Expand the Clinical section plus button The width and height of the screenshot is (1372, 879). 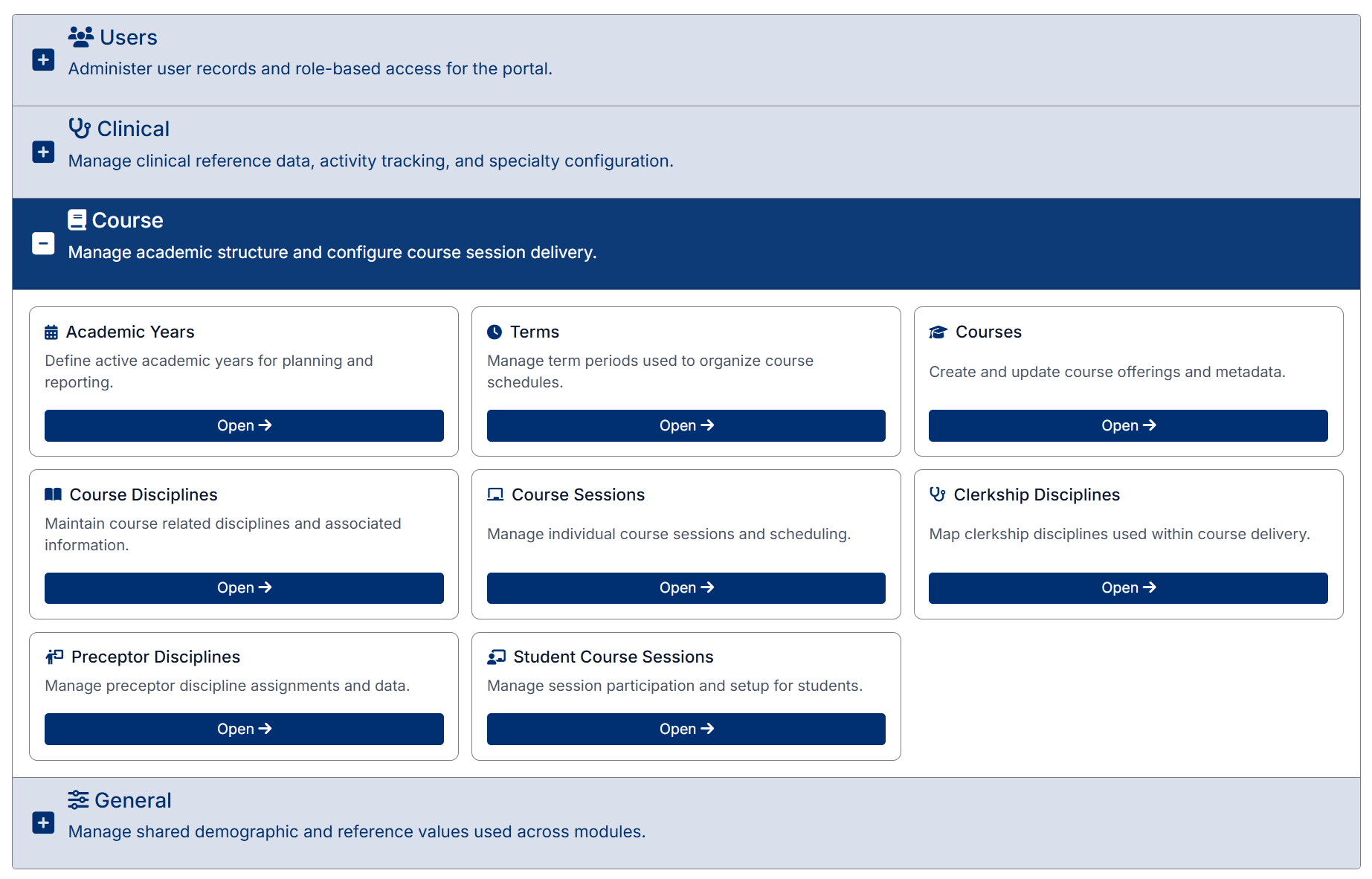coord(43,152)
